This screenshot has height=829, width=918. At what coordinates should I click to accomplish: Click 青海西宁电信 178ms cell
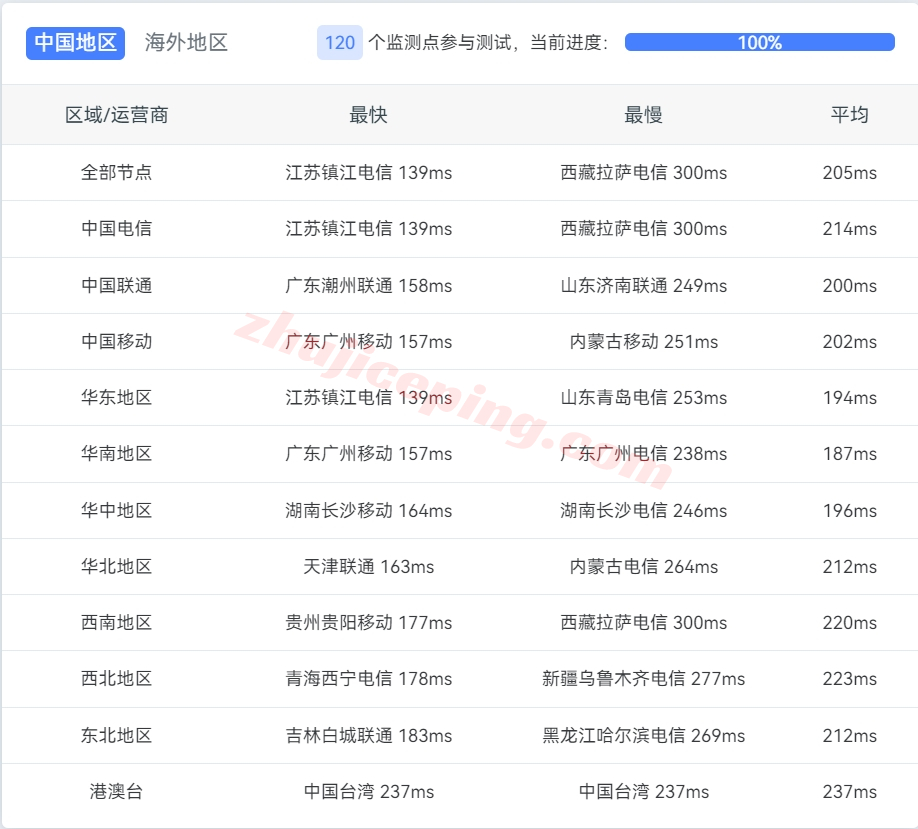pos(368,679)
